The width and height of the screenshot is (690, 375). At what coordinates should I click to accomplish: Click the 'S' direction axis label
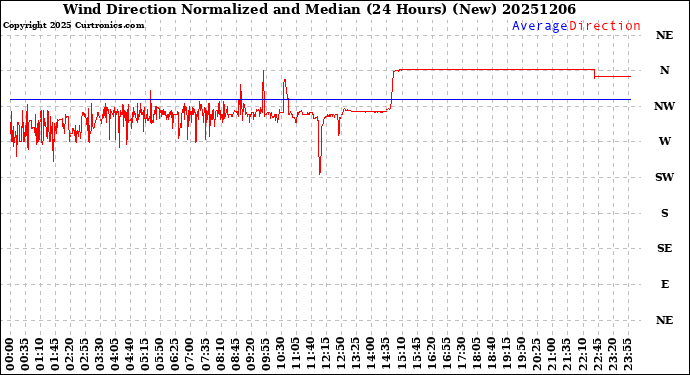pyautogui.click(x=664, y=213)
